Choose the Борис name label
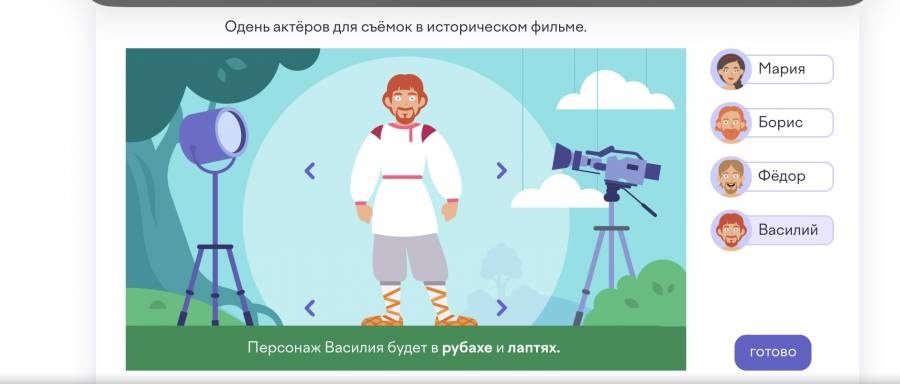The height and width of the screenshot is (384, 900). 780,123
